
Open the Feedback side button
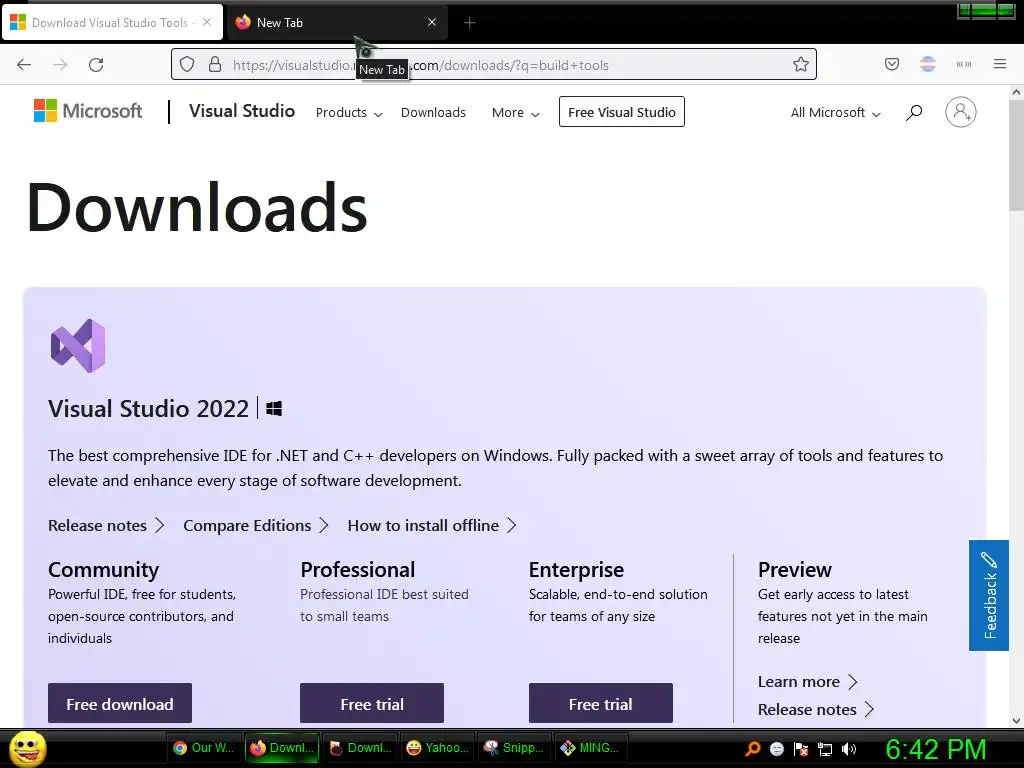coord(989,595)
